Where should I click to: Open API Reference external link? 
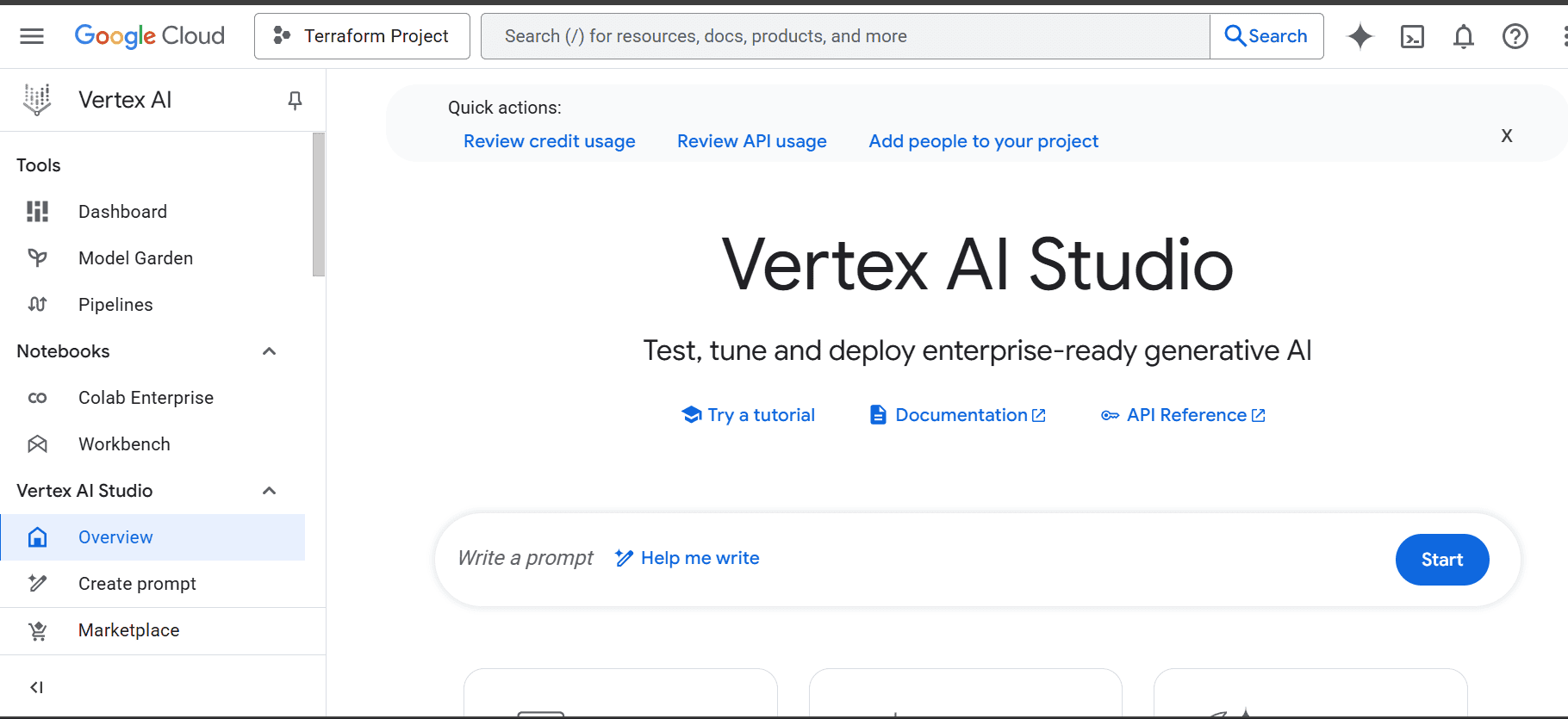pos(1183,415)
